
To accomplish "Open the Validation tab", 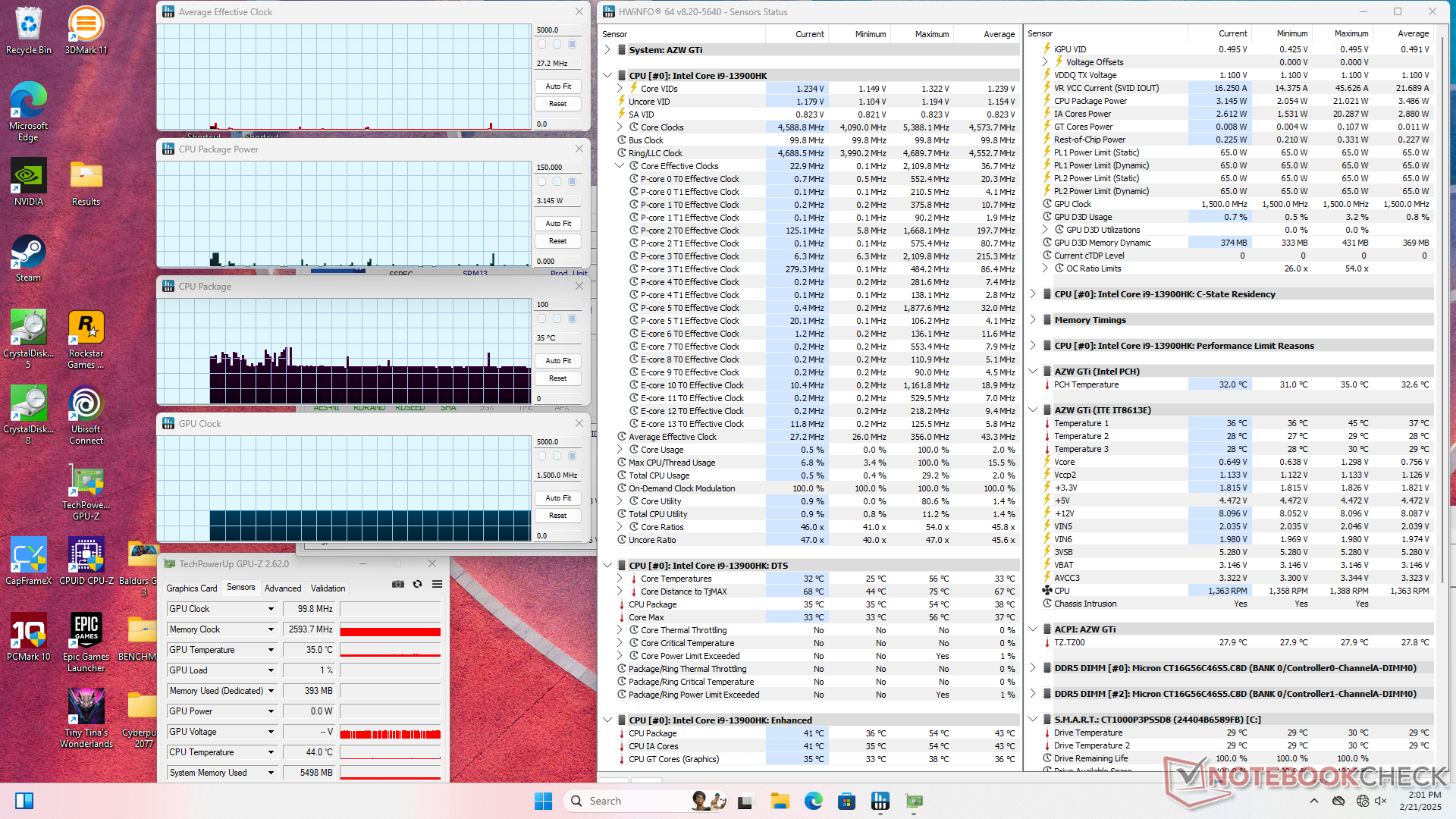I will [328, 588].
